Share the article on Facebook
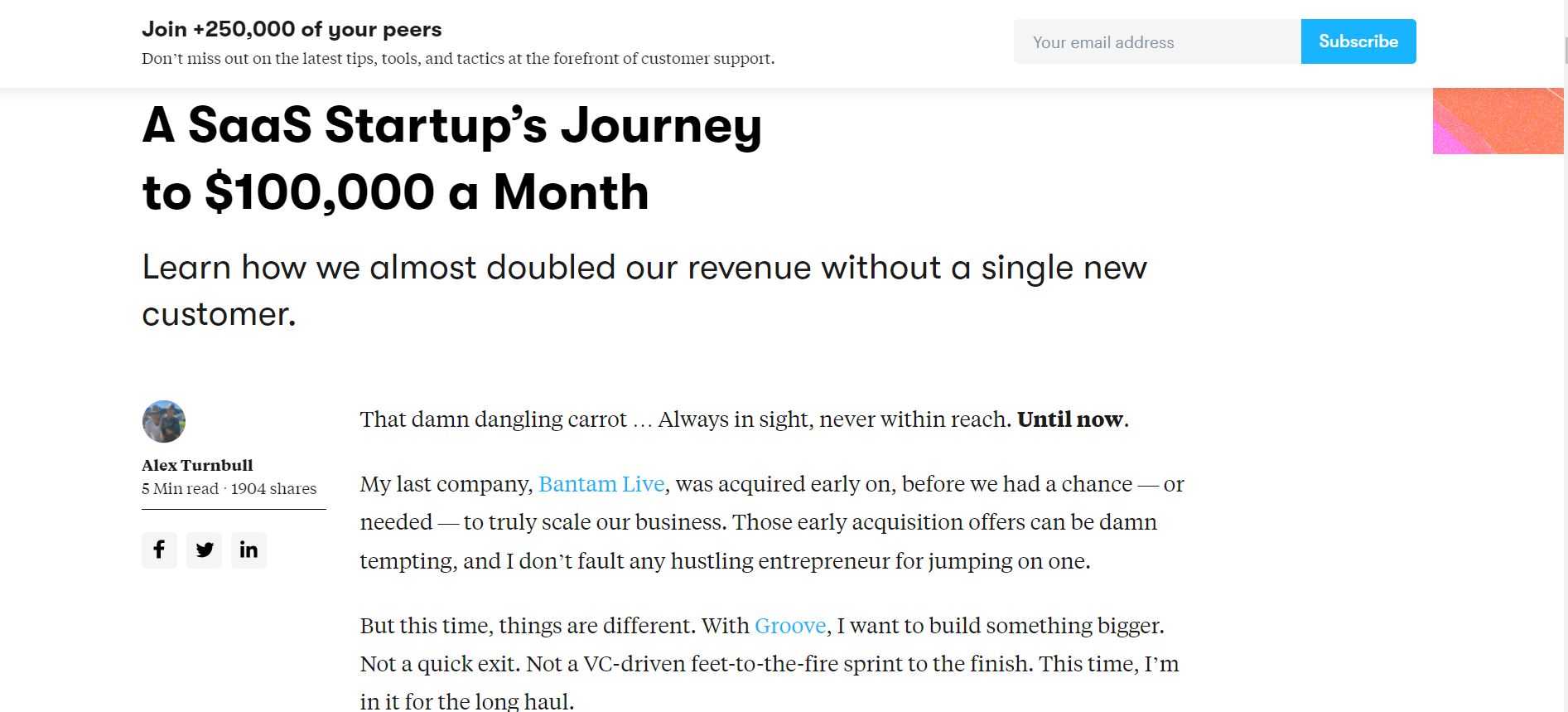This screenshot has height=712, width=1568. tap(159, 550)
